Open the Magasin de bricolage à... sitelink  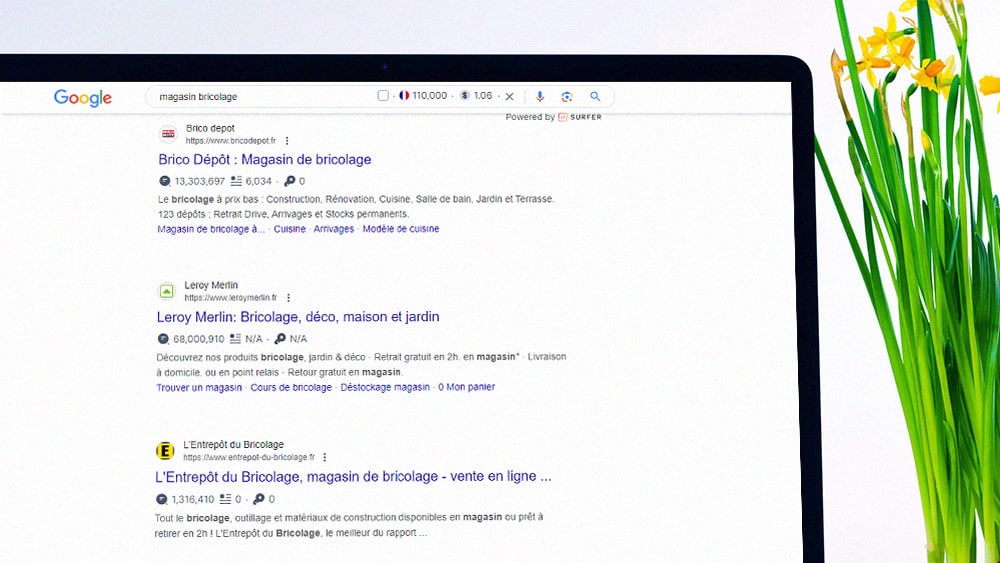click(211, 229)
